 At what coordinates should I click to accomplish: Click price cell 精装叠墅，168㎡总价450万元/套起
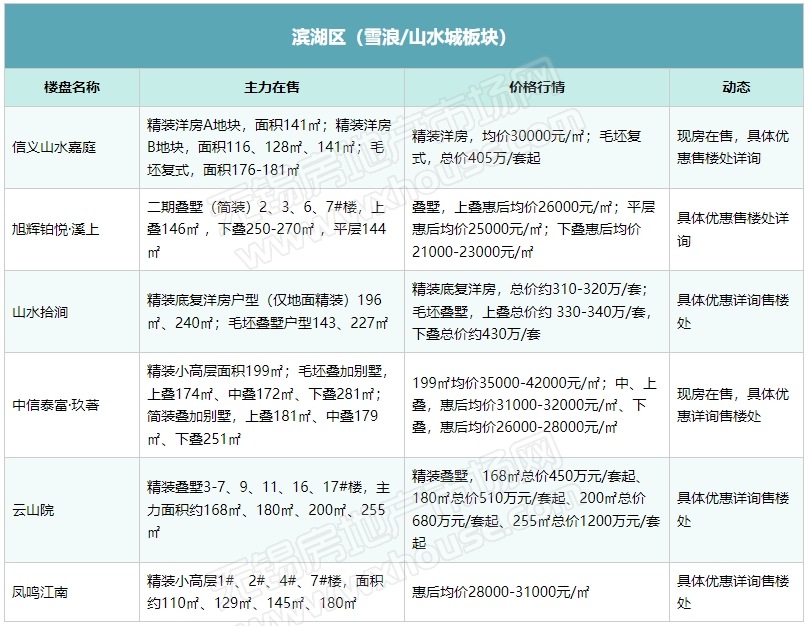pyautogui.click(x=537, y=510)
